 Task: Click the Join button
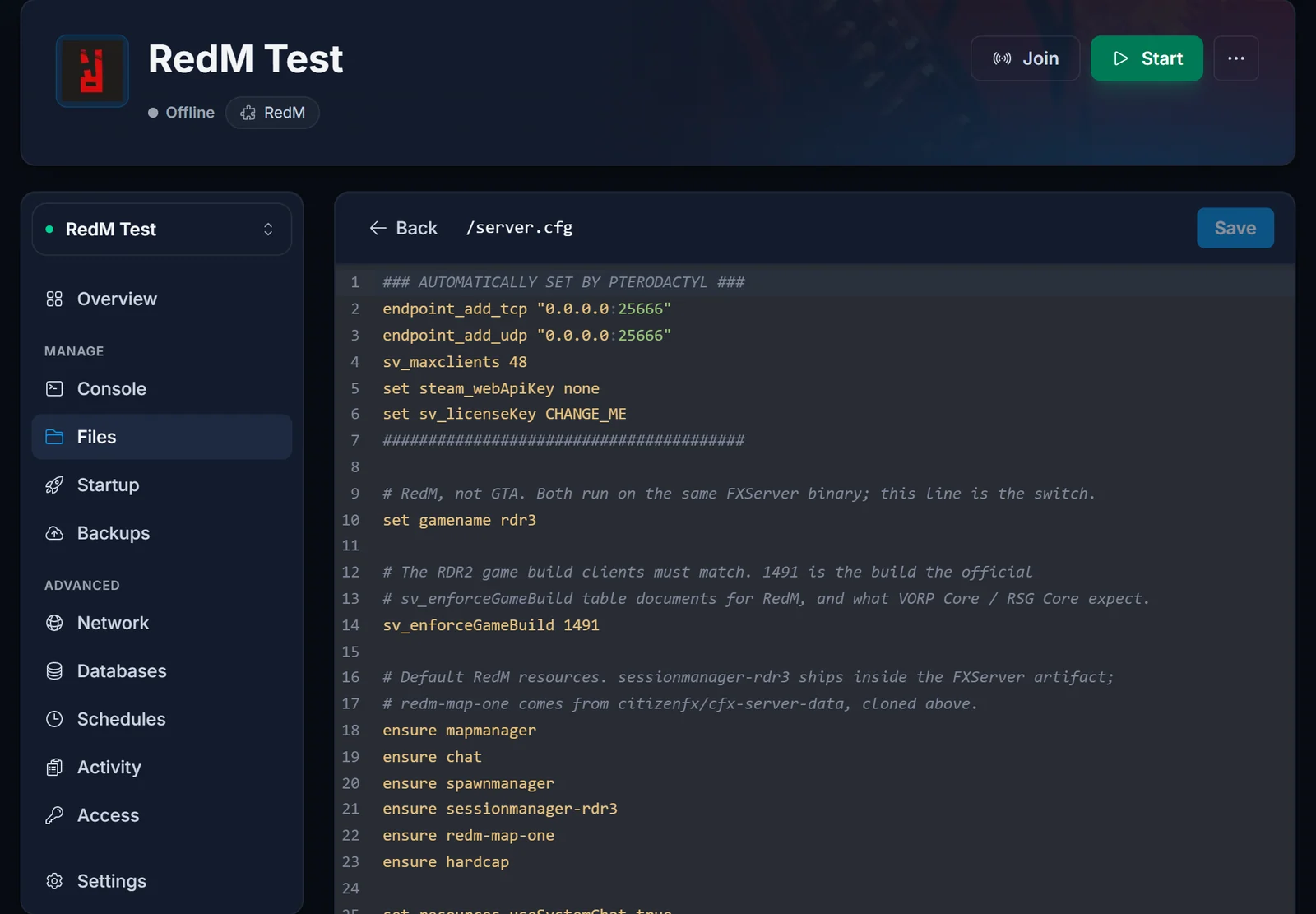pos(1025,58)
